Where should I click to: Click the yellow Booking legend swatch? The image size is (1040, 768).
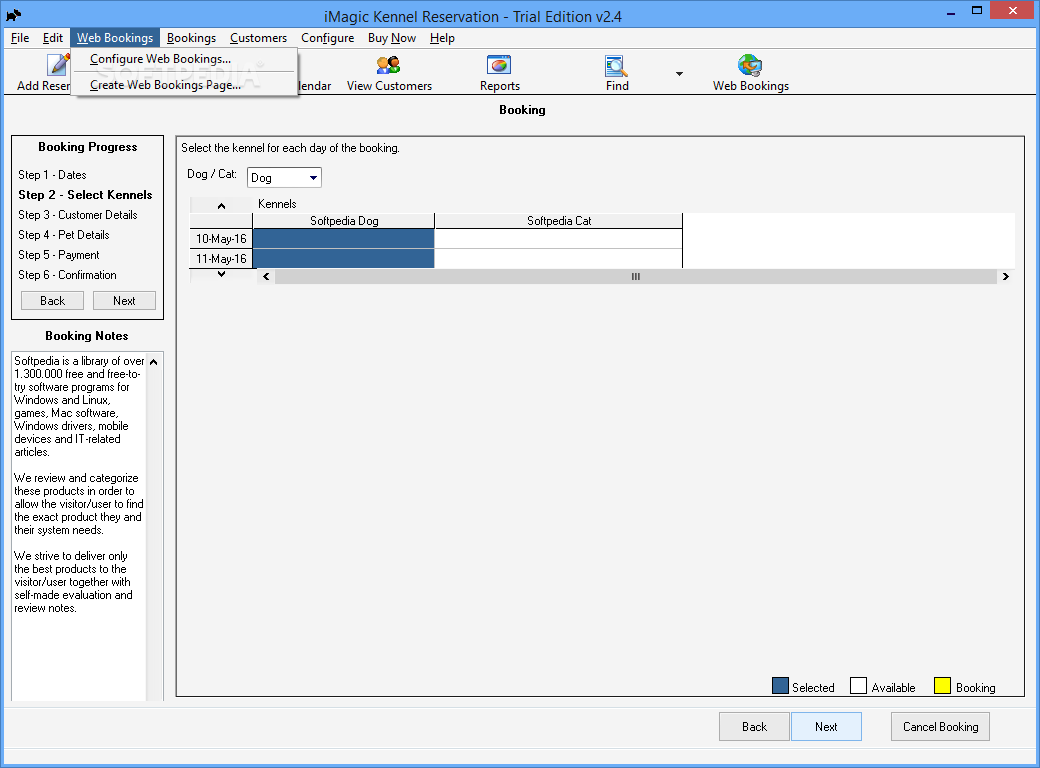(942, 686)
